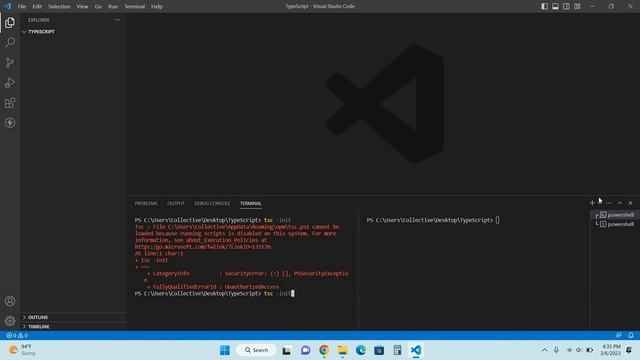Open Explorer more actions ellipsis
Screen dimensions: 640x360
(x=117, y=20)
